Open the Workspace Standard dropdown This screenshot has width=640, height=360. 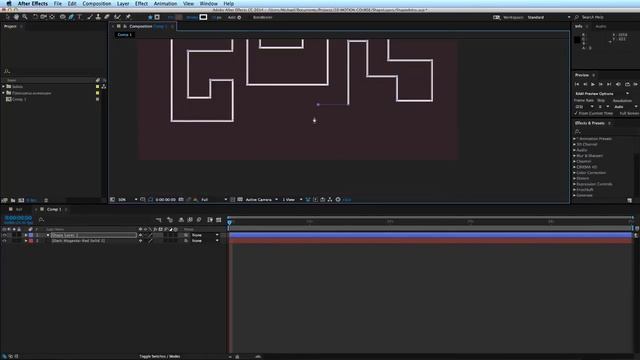549,18
